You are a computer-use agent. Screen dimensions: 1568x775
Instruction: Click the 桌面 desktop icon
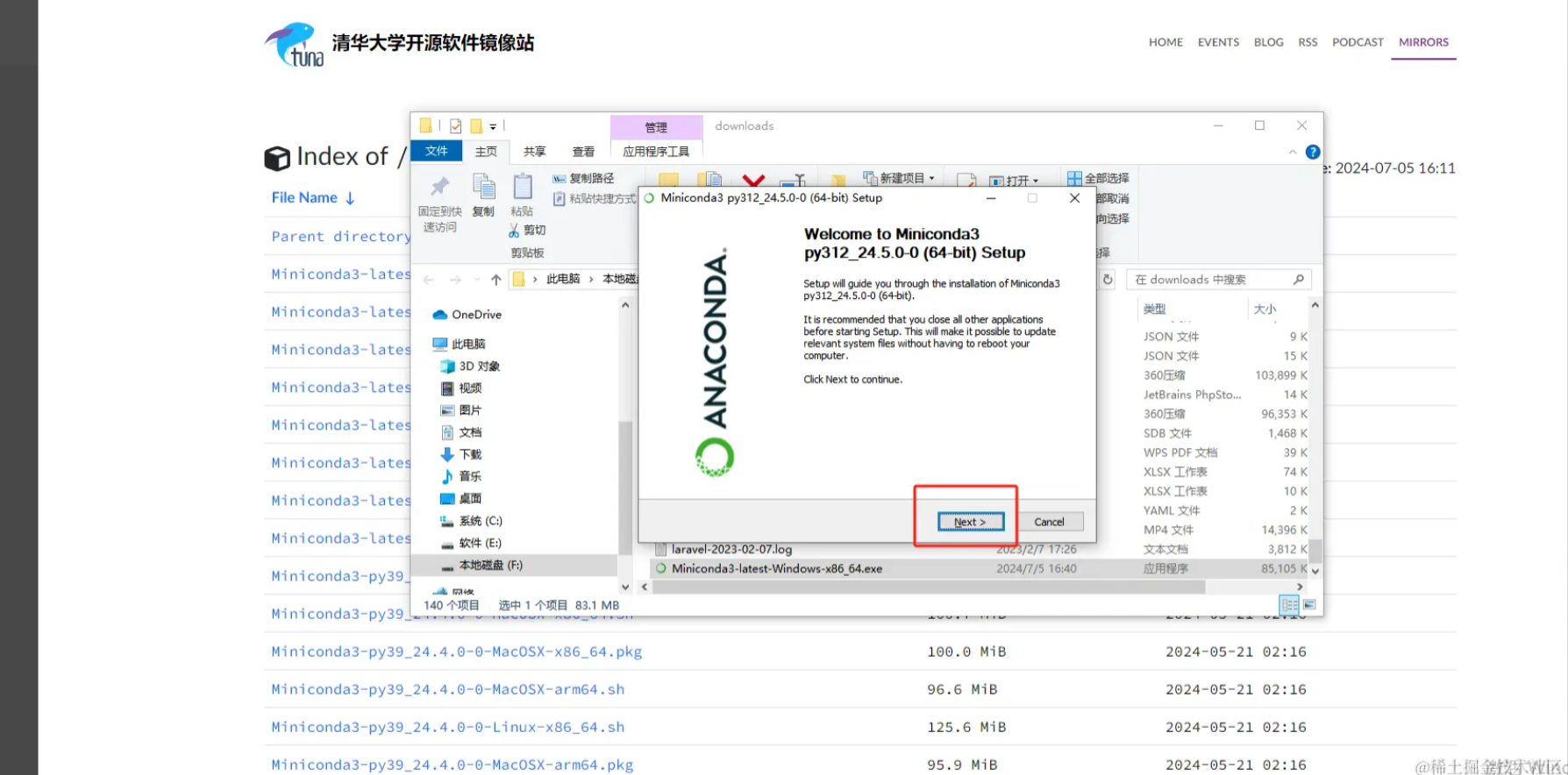[x=447, y=499]
